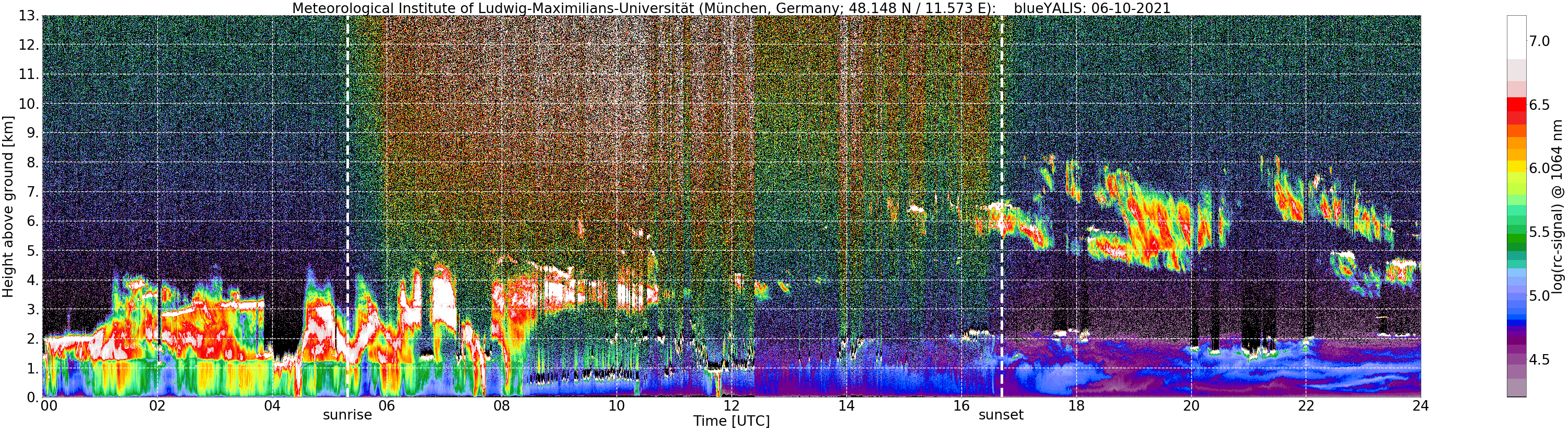Click the height axis tick label 1.

tap(33, 368)
